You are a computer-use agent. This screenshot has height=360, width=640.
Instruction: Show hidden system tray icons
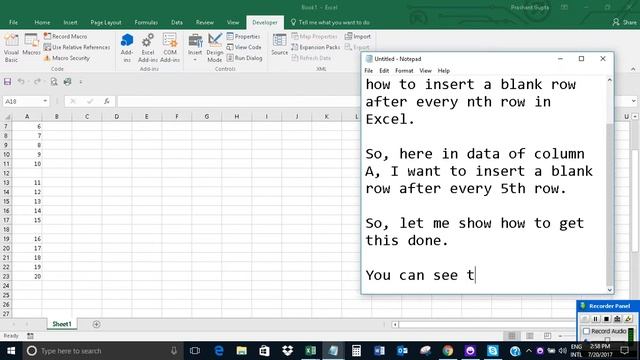click(529, 351)
